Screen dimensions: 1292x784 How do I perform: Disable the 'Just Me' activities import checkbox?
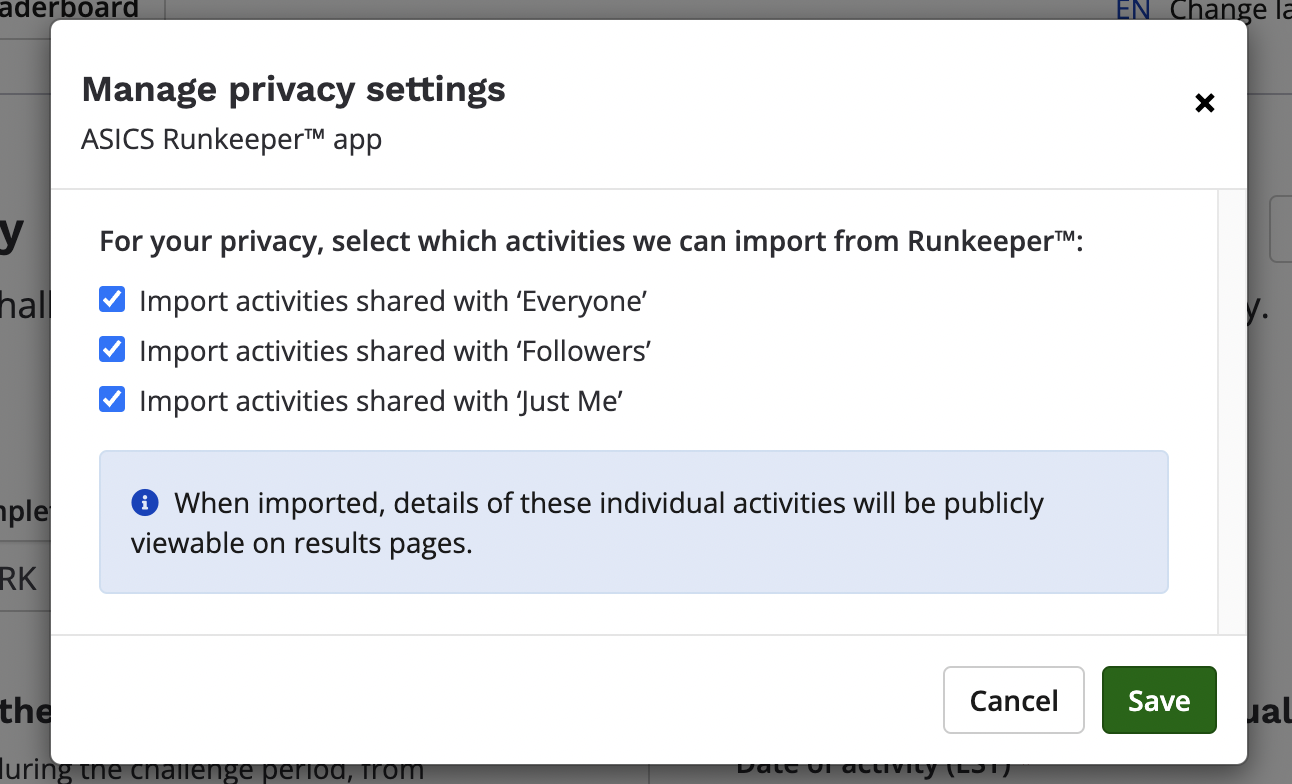112,399
